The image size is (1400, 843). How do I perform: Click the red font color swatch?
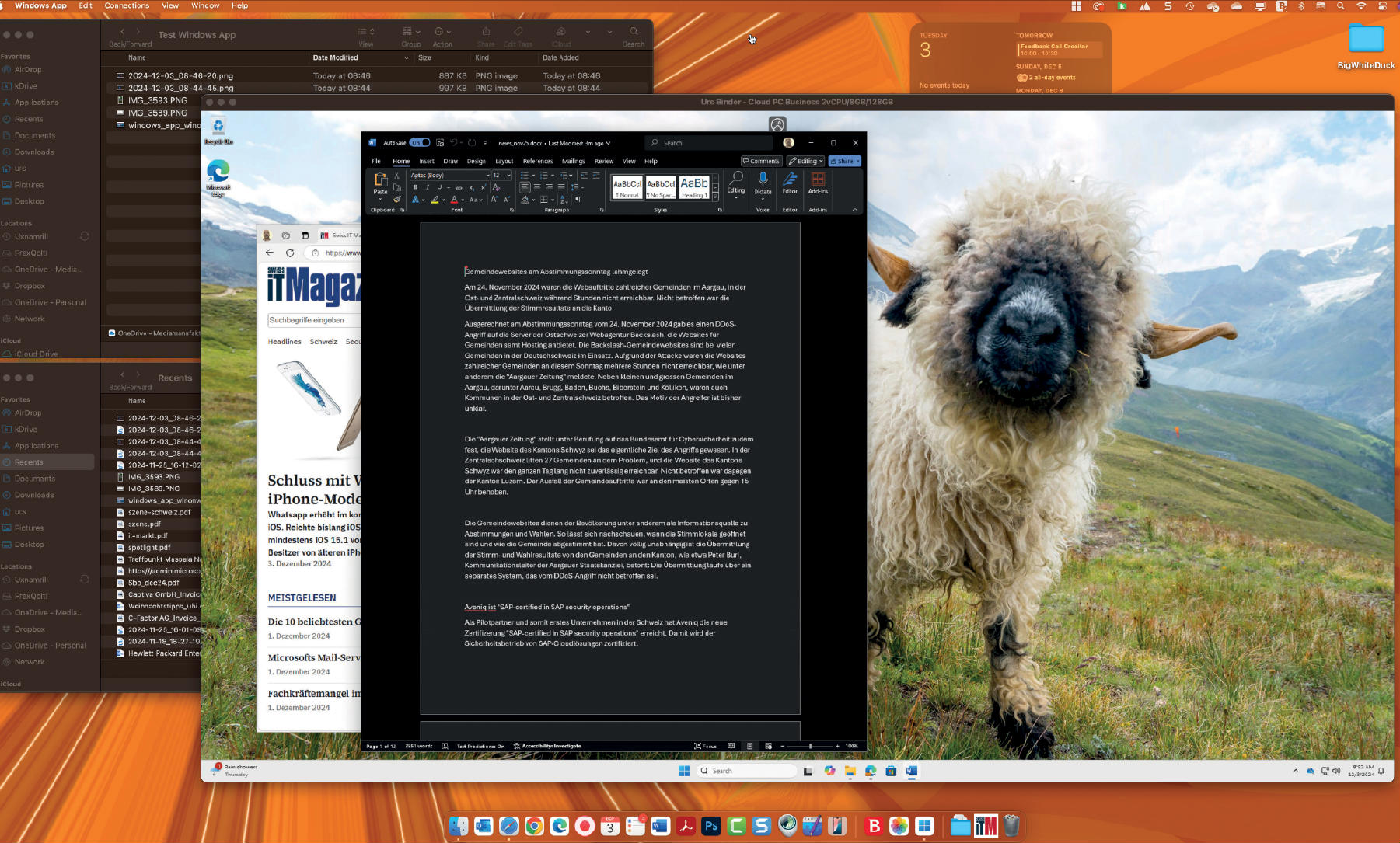454,200
